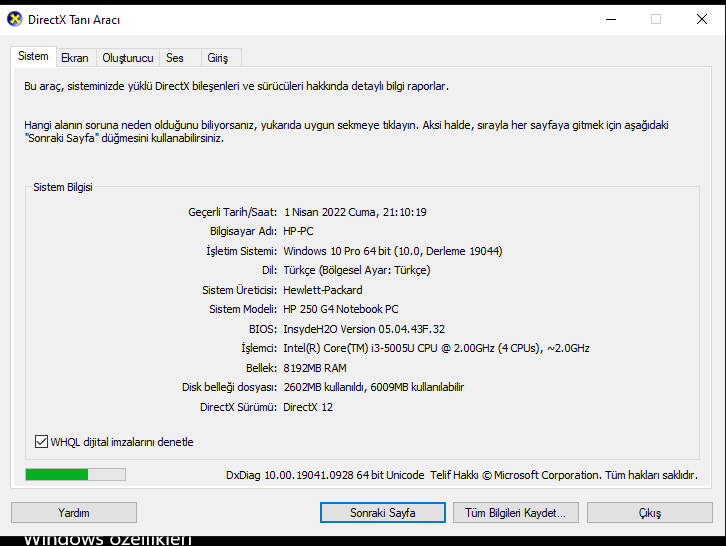
Task: Click Tüm Bilgileri Kaydet button
Action: pyautogui.click(x=515, y=513)
